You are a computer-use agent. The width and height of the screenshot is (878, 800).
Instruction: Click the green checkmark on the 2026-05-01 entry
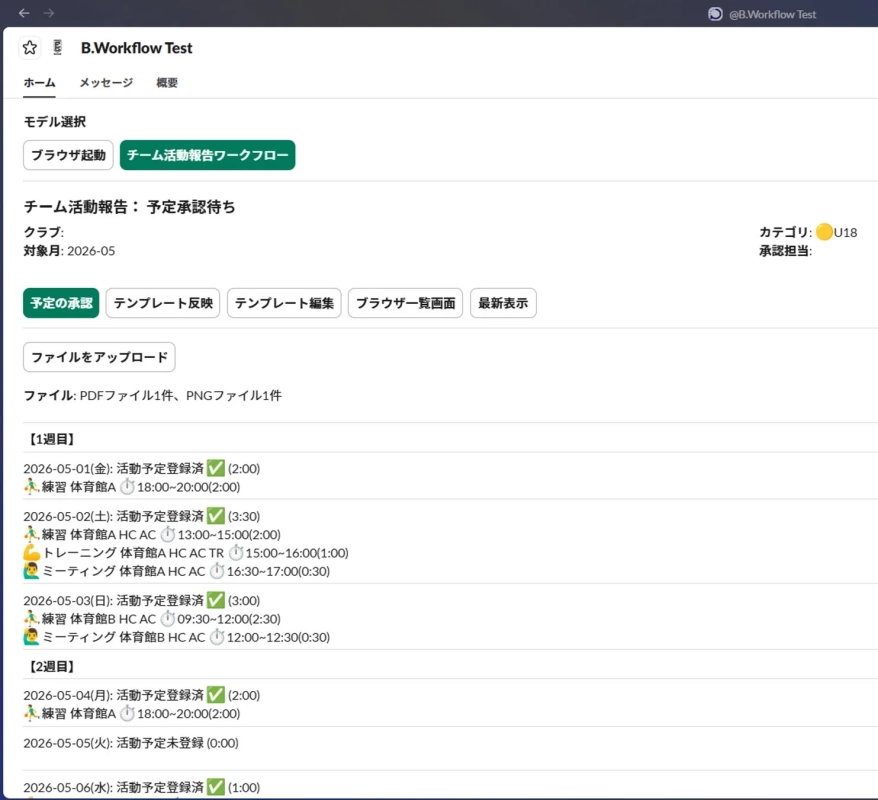click(x=217, y=467)
